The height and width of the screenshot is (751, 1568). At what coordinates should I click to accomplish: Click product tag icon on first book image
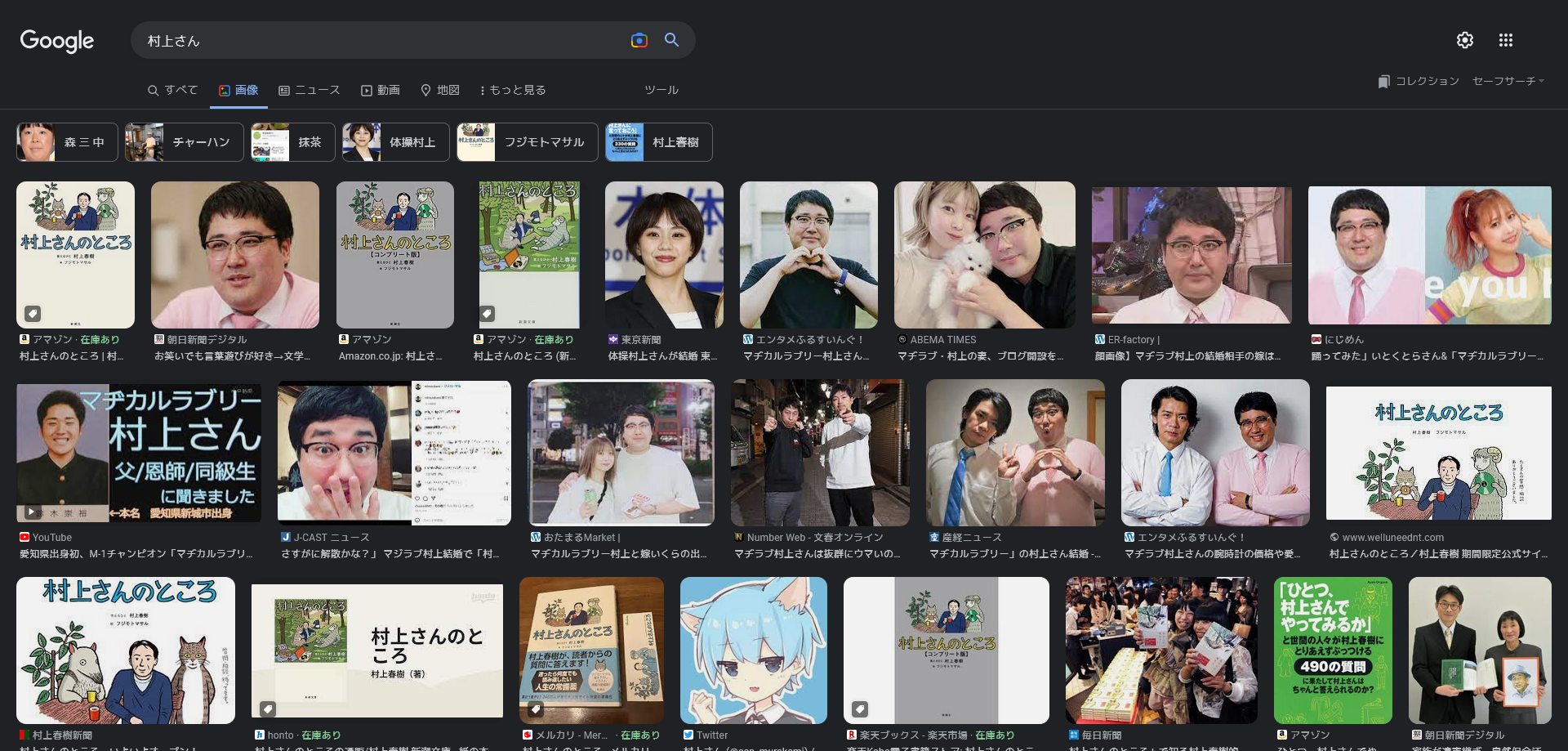[x=32, y=313]
